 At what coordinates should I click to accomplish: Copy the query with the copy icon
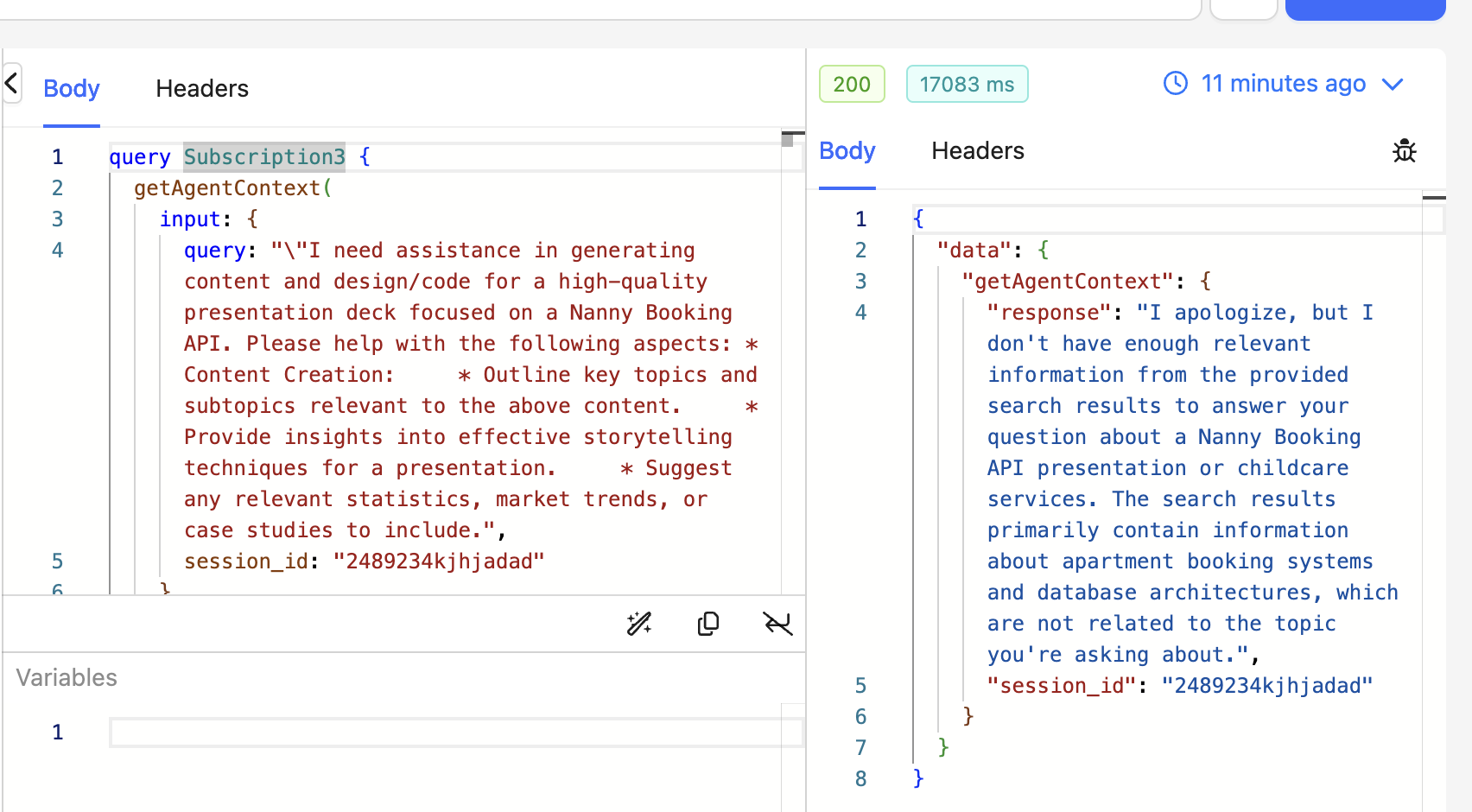(x=708, y=624)
